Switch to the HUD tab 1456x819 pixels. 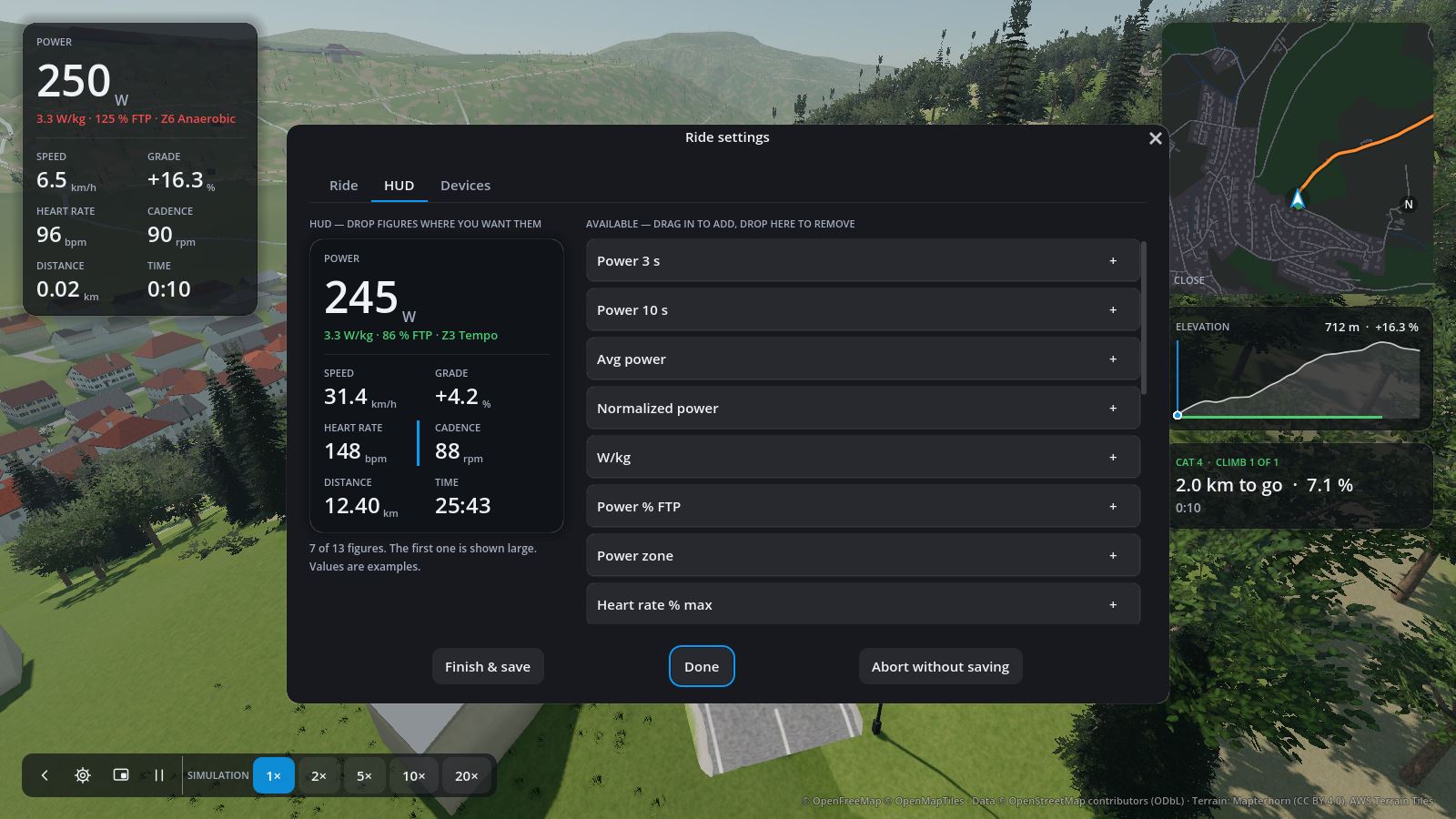point(399,186)
